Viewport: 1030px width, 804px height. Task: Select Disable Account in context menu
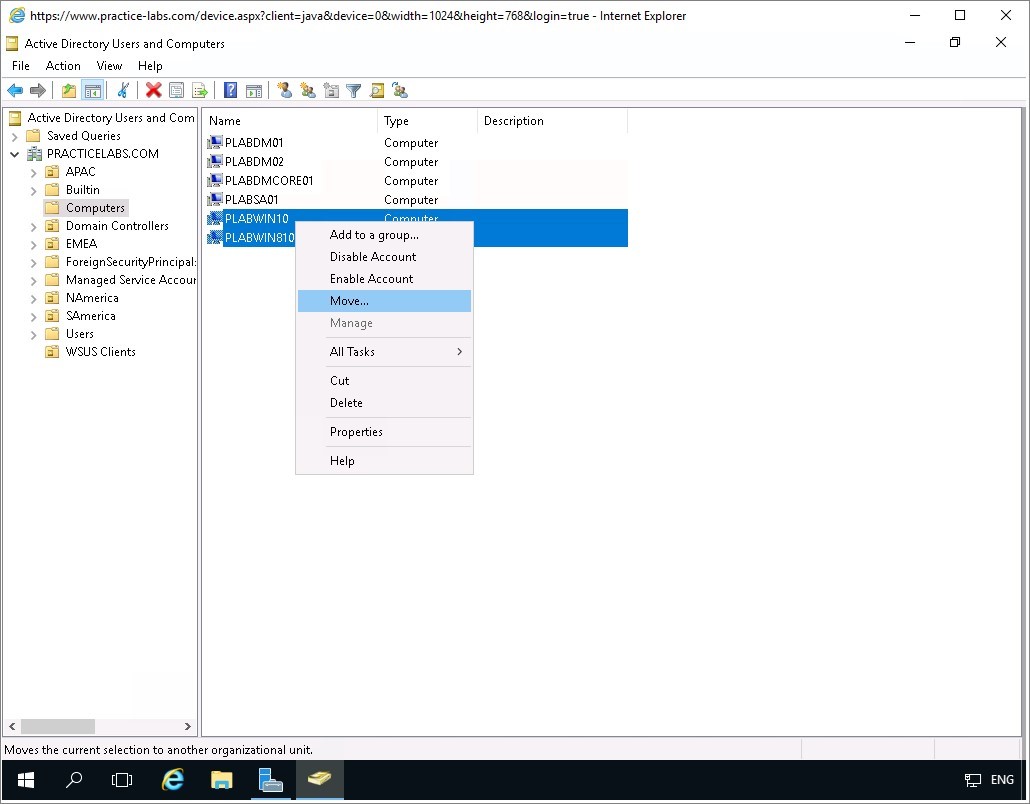(x=373, y=257)
